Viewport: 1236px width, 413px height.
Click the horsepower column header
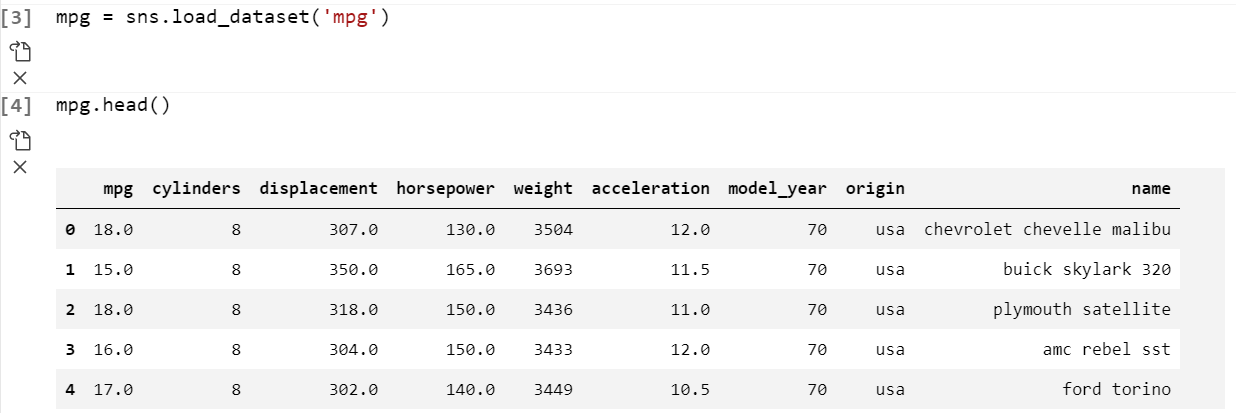point(445,188)
